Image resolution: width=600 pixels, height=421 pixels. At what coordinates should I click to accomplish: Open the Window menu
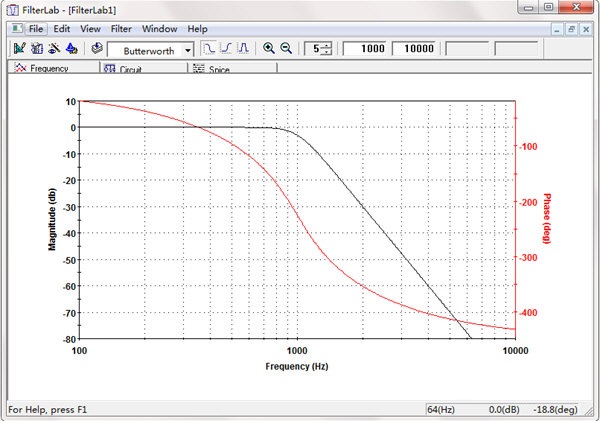pyautogui.click(x=159, y=29)
